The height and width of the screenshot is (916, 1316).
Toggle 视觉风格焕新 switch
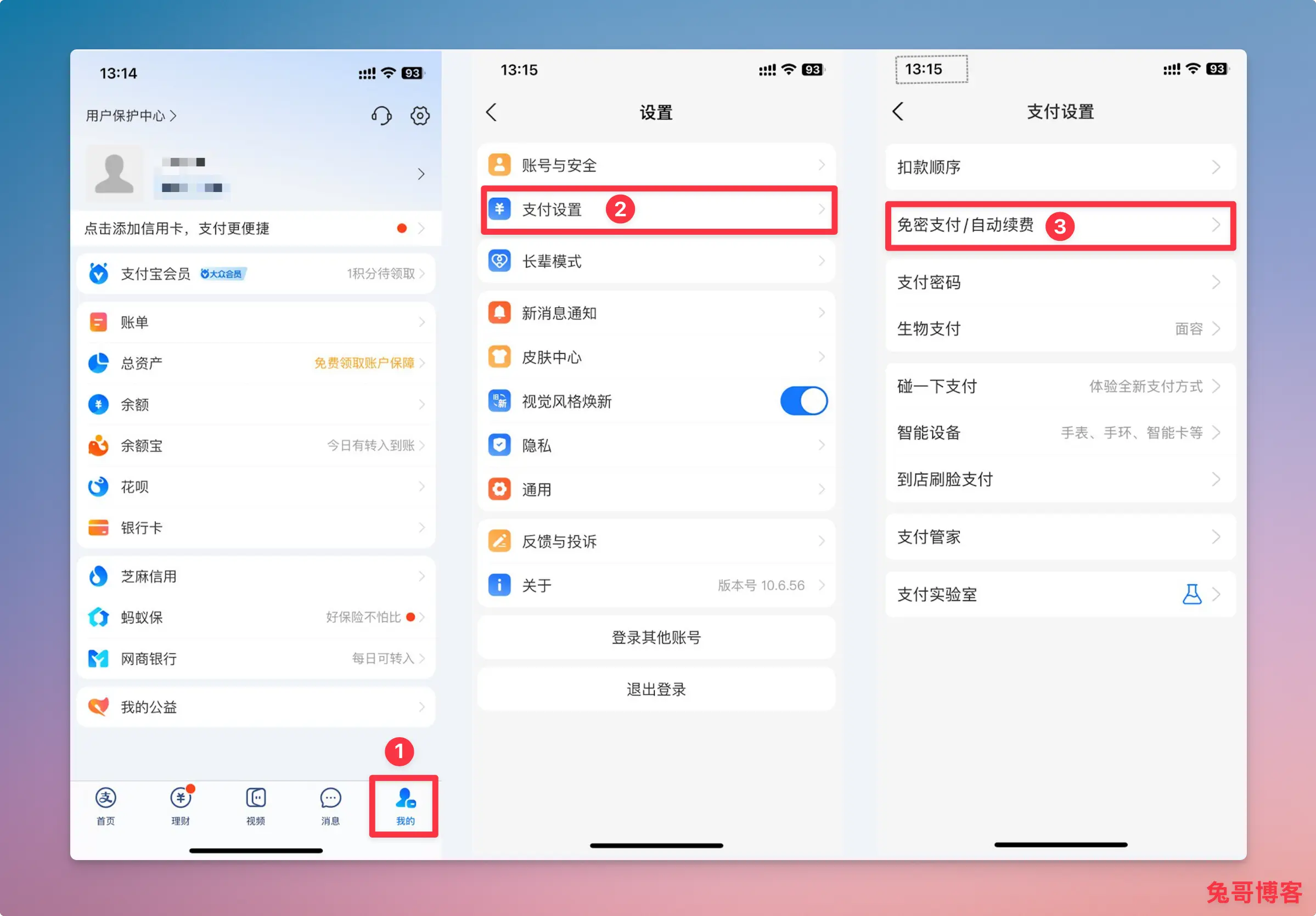(x=803, y=401)
